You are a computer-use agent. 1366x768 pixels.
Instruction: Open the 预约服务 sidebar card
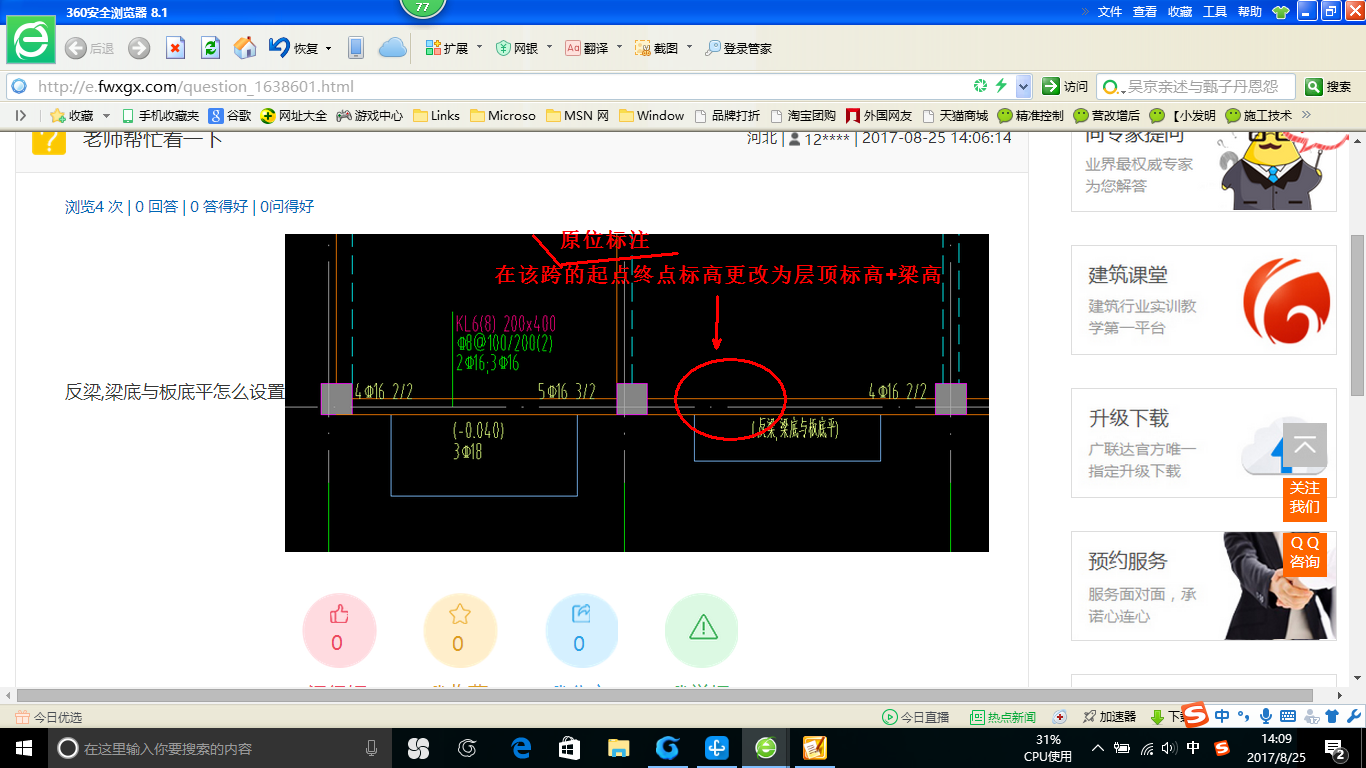click(x=1204, y=586)
